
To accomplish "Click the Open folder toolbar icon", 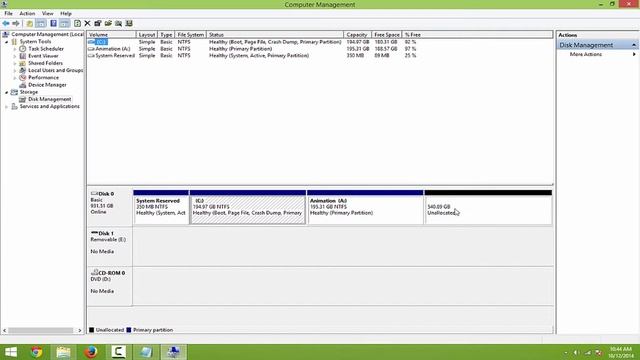I will pos(108,24).
